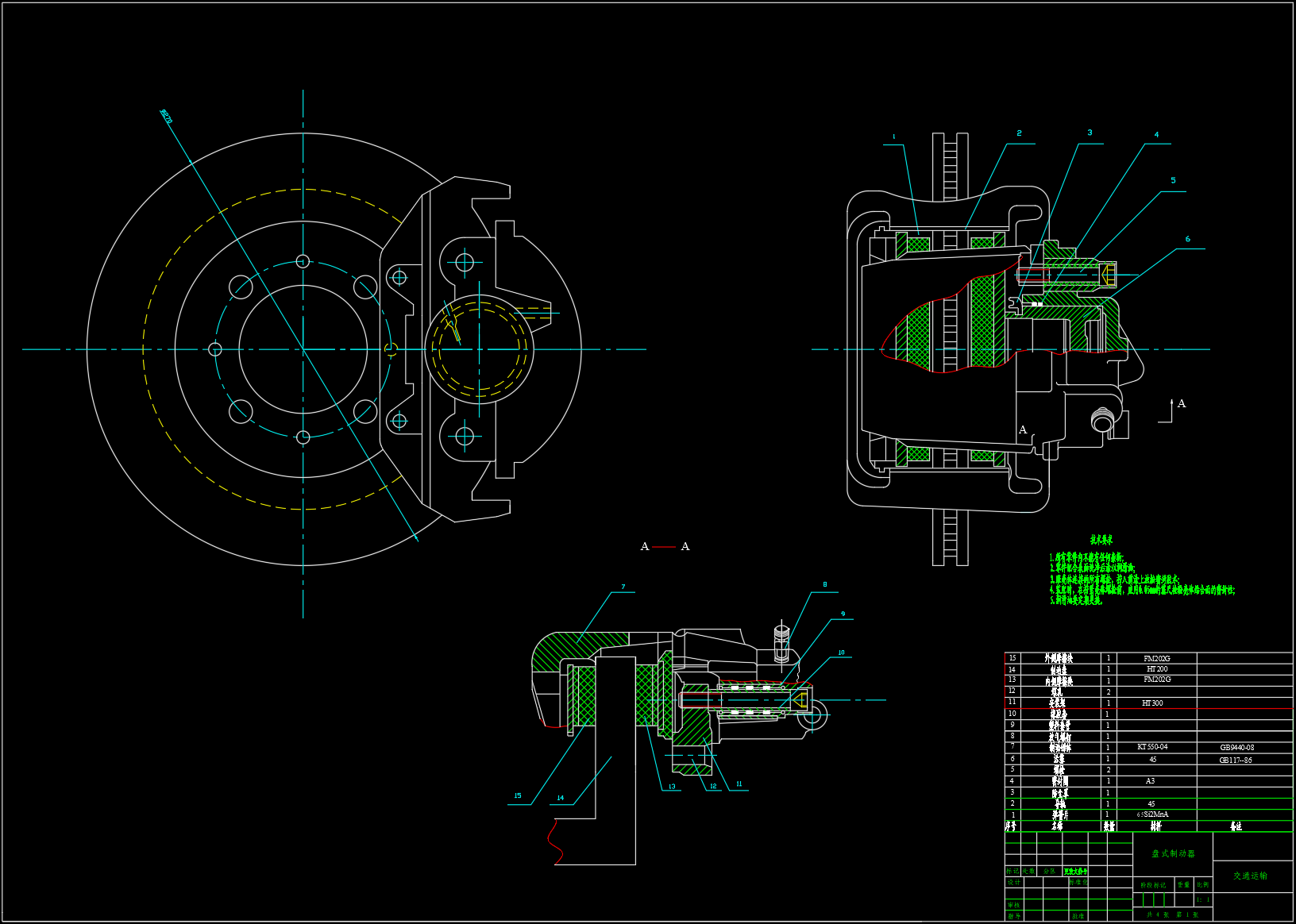Click callout number 15 below section view
Image resolution: width=1296 pixels, height=924 pixels.
518,795
